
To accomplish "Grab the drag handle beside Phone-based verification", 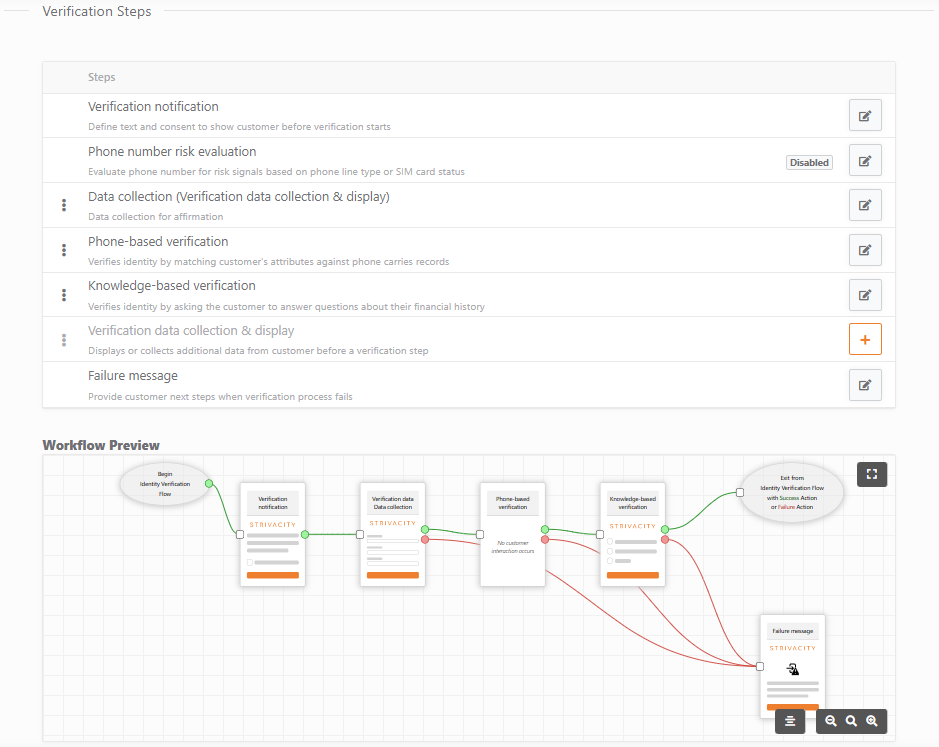I will tap(63, 249).
